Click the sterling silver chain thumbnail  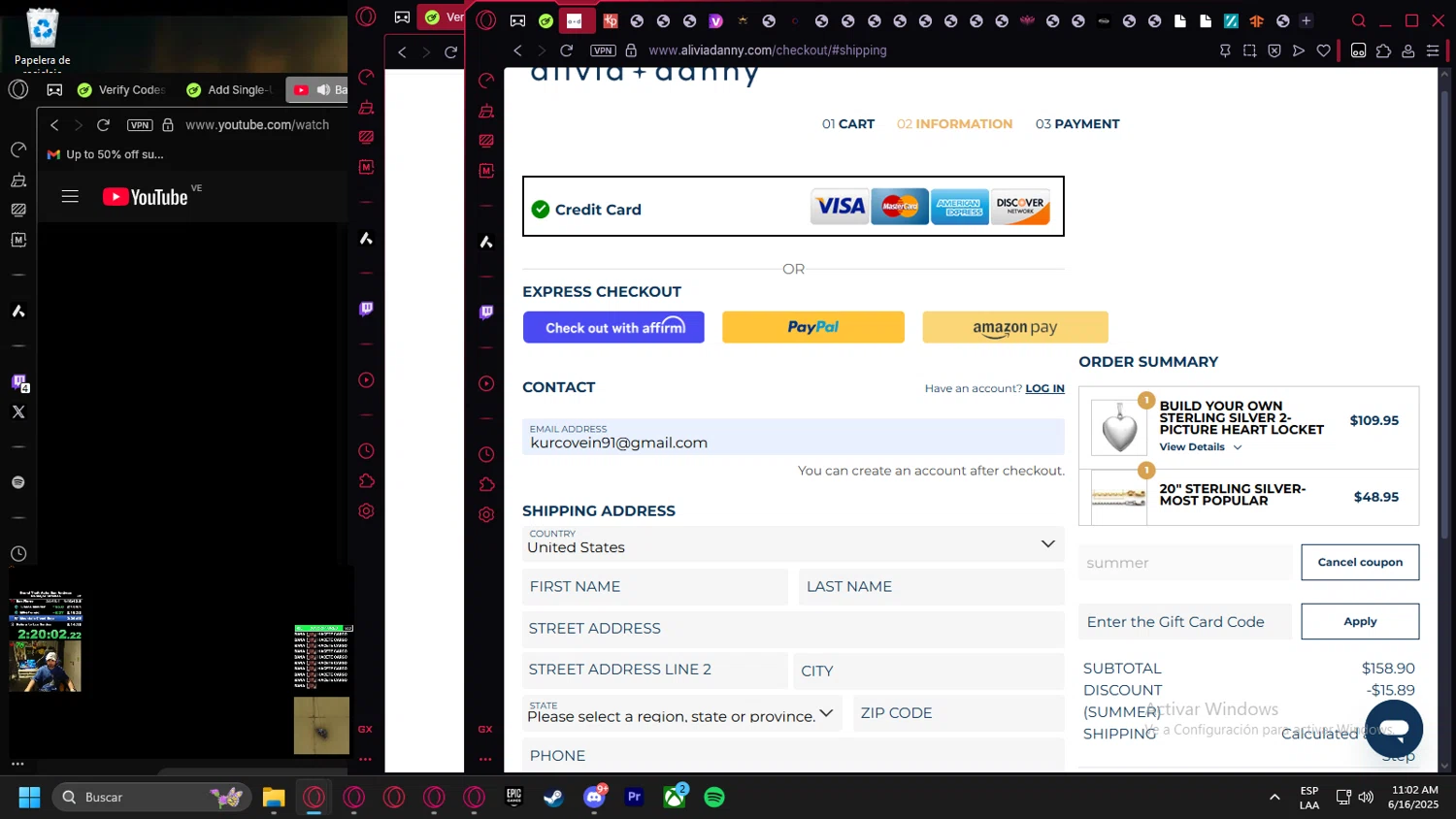(x=1119, y=497)
